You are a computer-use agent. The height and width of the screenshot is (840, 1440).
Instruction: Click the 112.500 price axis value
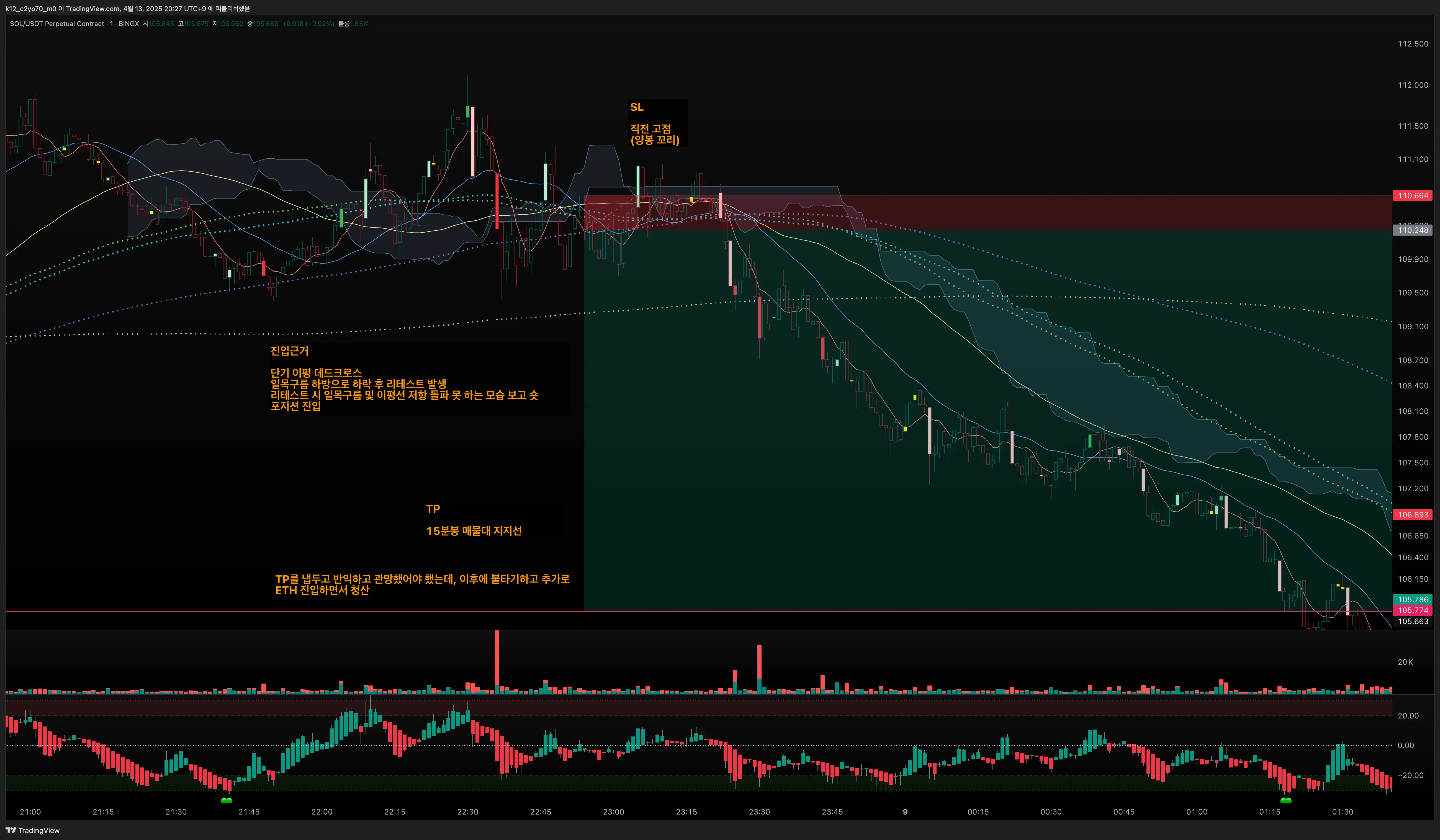pos(1413,44)
